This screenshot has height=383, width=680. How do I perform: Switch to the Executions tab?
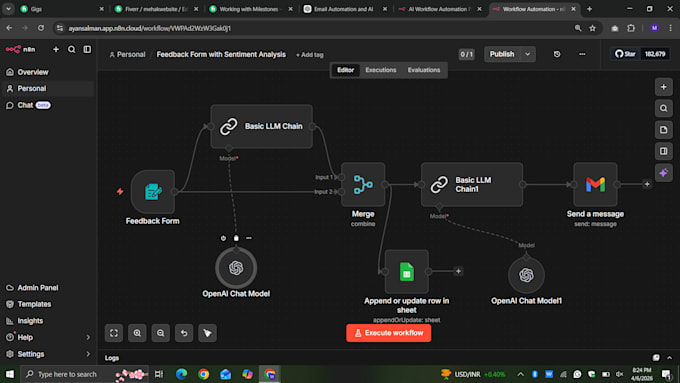(381, 70)
